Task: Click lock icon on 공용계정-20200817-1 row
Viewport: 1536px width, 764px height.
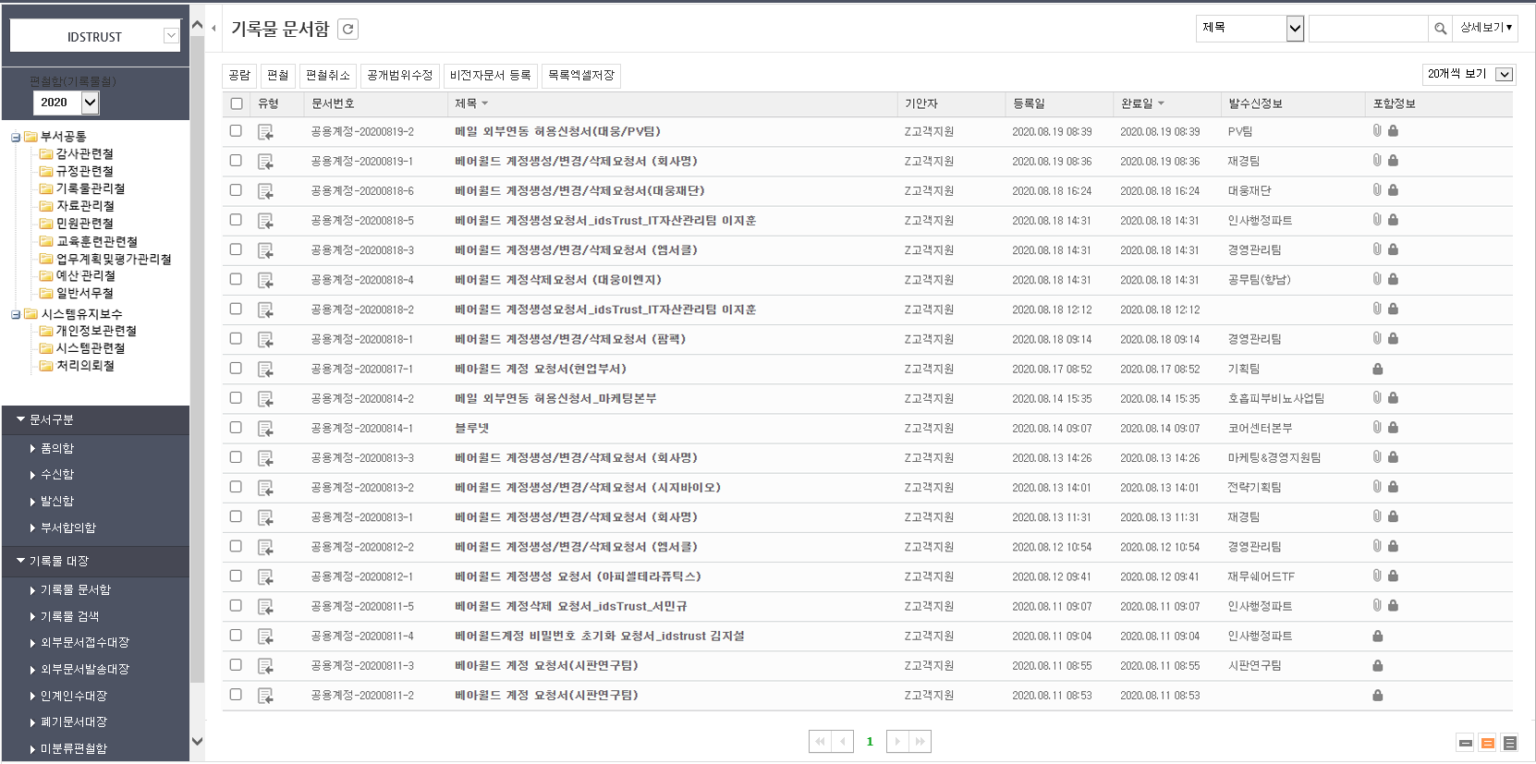Action: (x=1378, y=369)
